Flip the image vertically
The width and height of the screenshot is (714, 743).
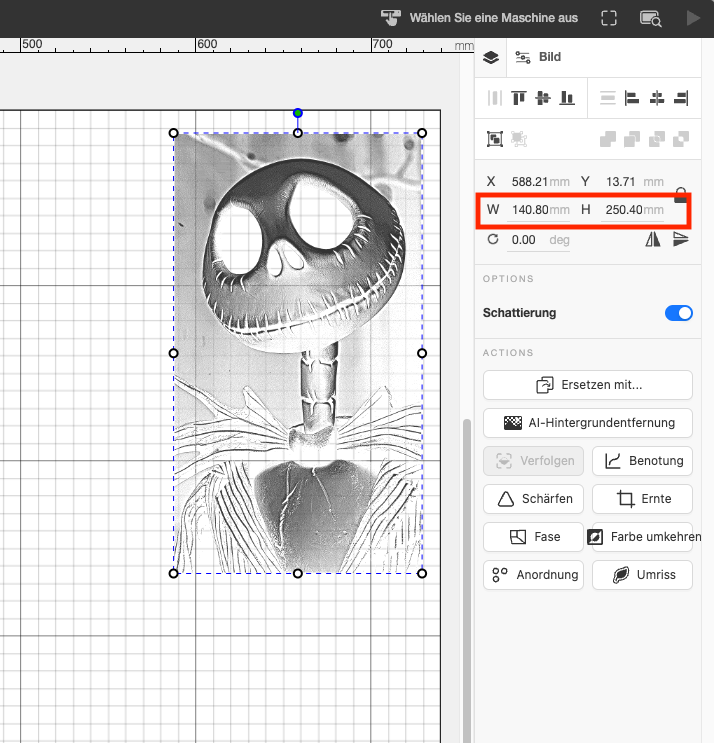(680, 239)
